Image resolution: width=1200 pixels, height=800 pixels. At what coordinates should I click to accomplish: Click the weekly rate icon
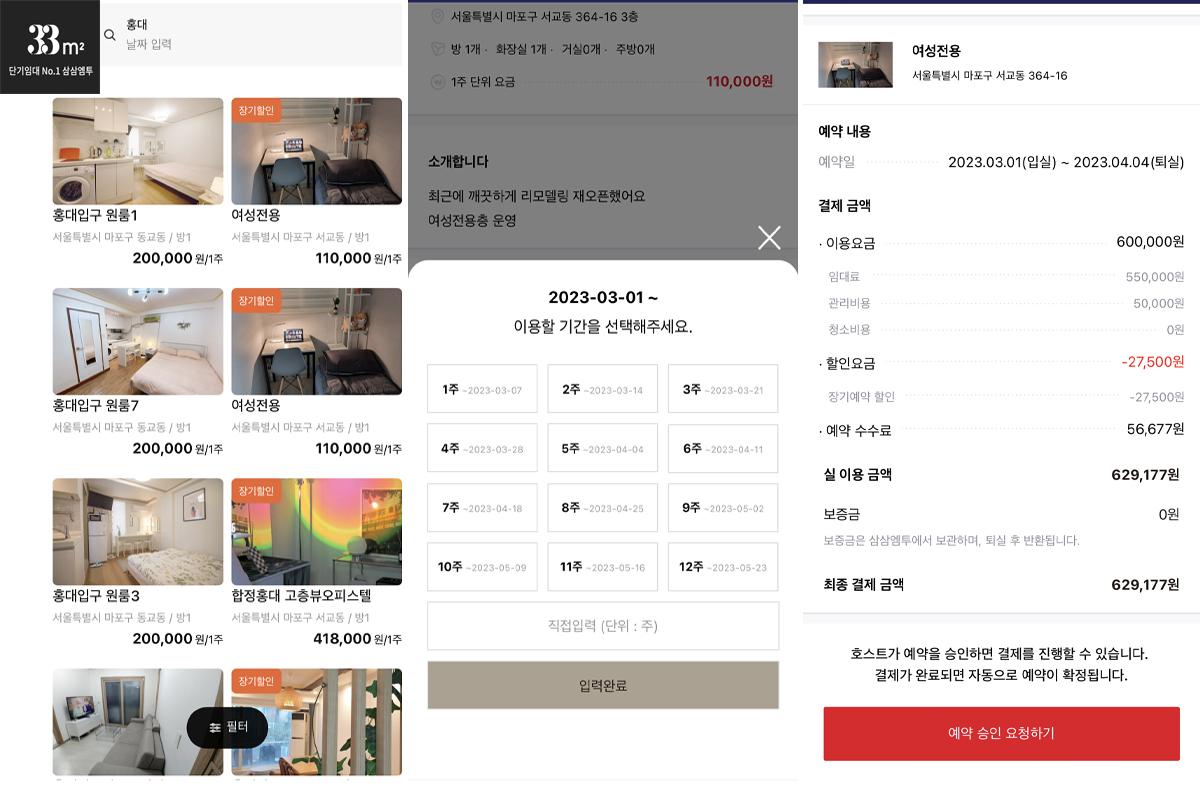[x=436, y=82]
